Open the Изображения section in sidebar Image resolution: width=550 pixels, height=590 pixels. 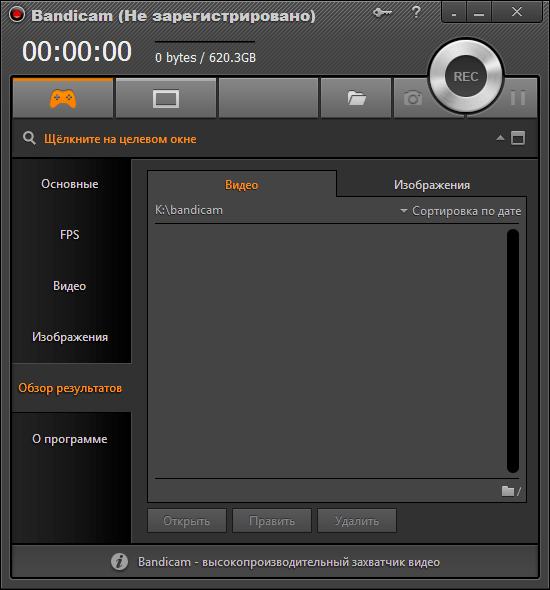click(x=70, y=337)
